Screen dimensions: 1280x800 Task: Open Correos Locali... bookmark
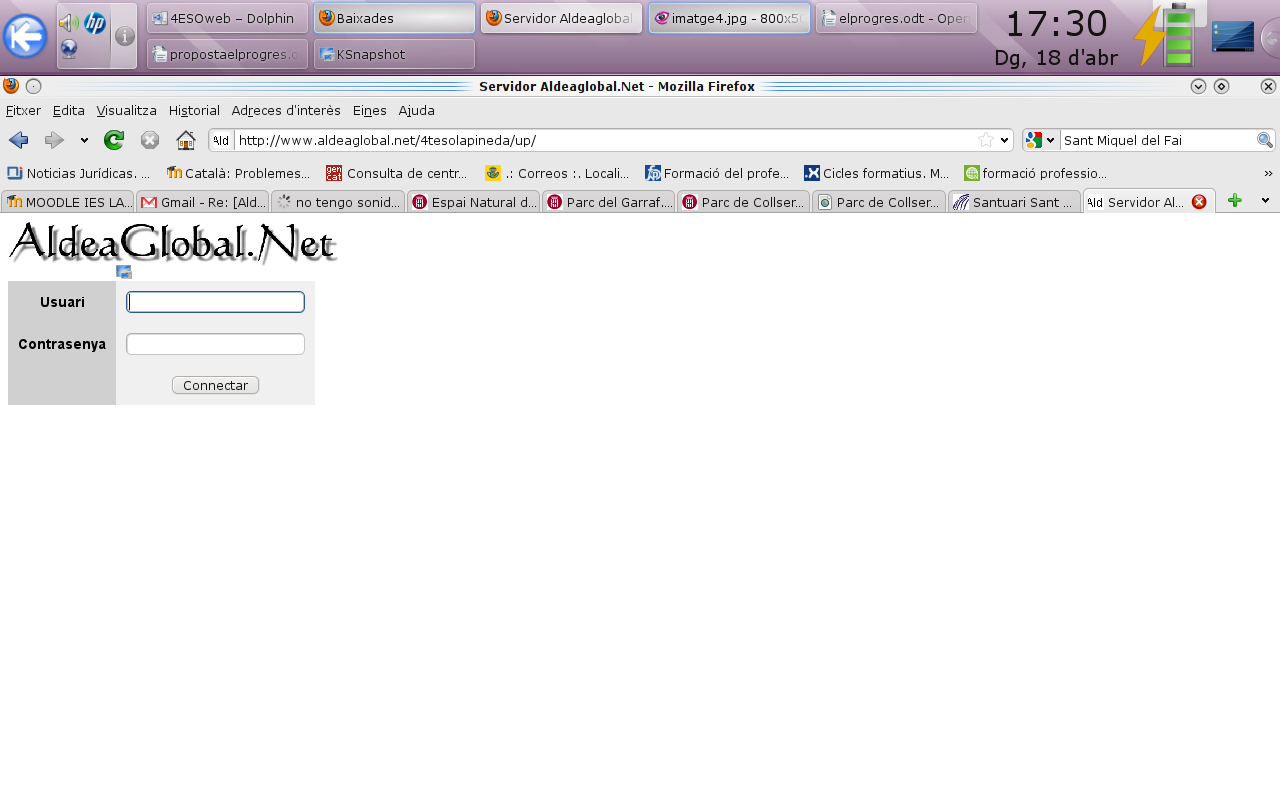(557, 173)
